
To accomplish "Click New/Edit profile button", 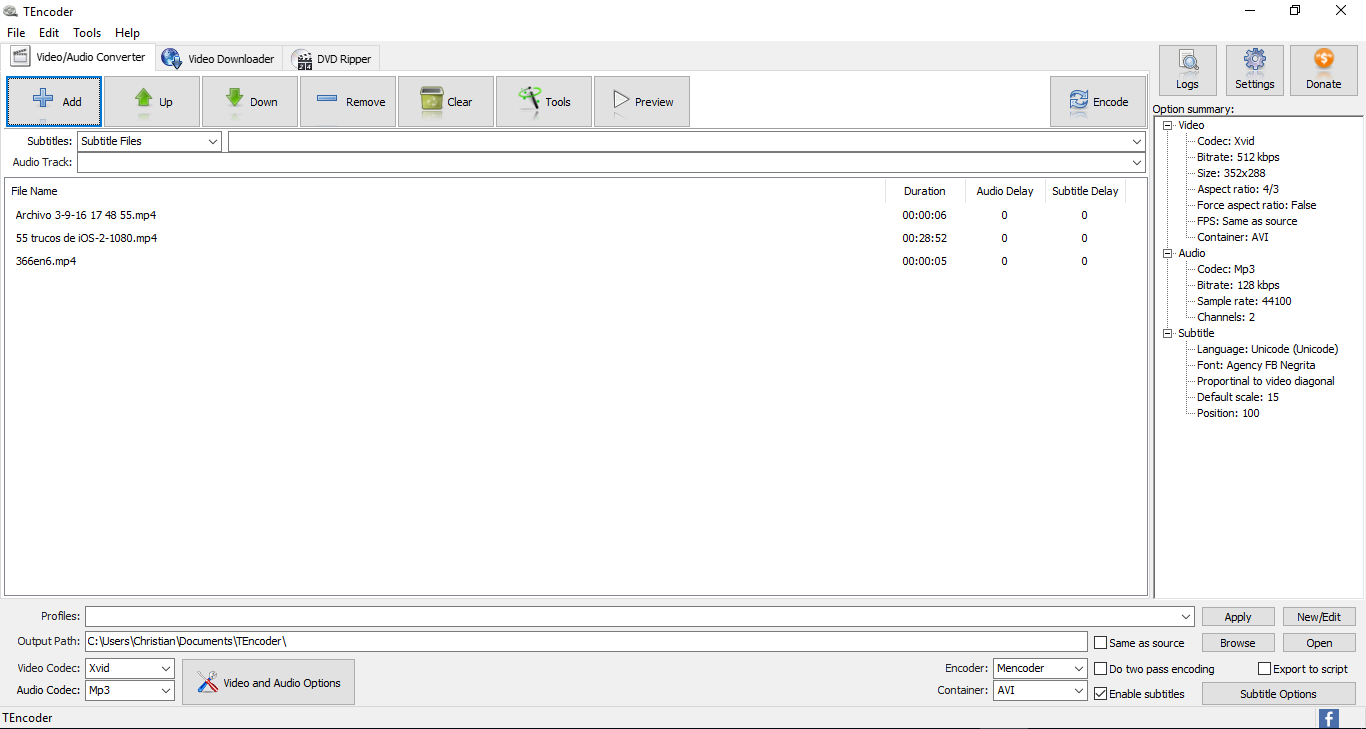I will pyautogui.click(x=1319, y=617).
